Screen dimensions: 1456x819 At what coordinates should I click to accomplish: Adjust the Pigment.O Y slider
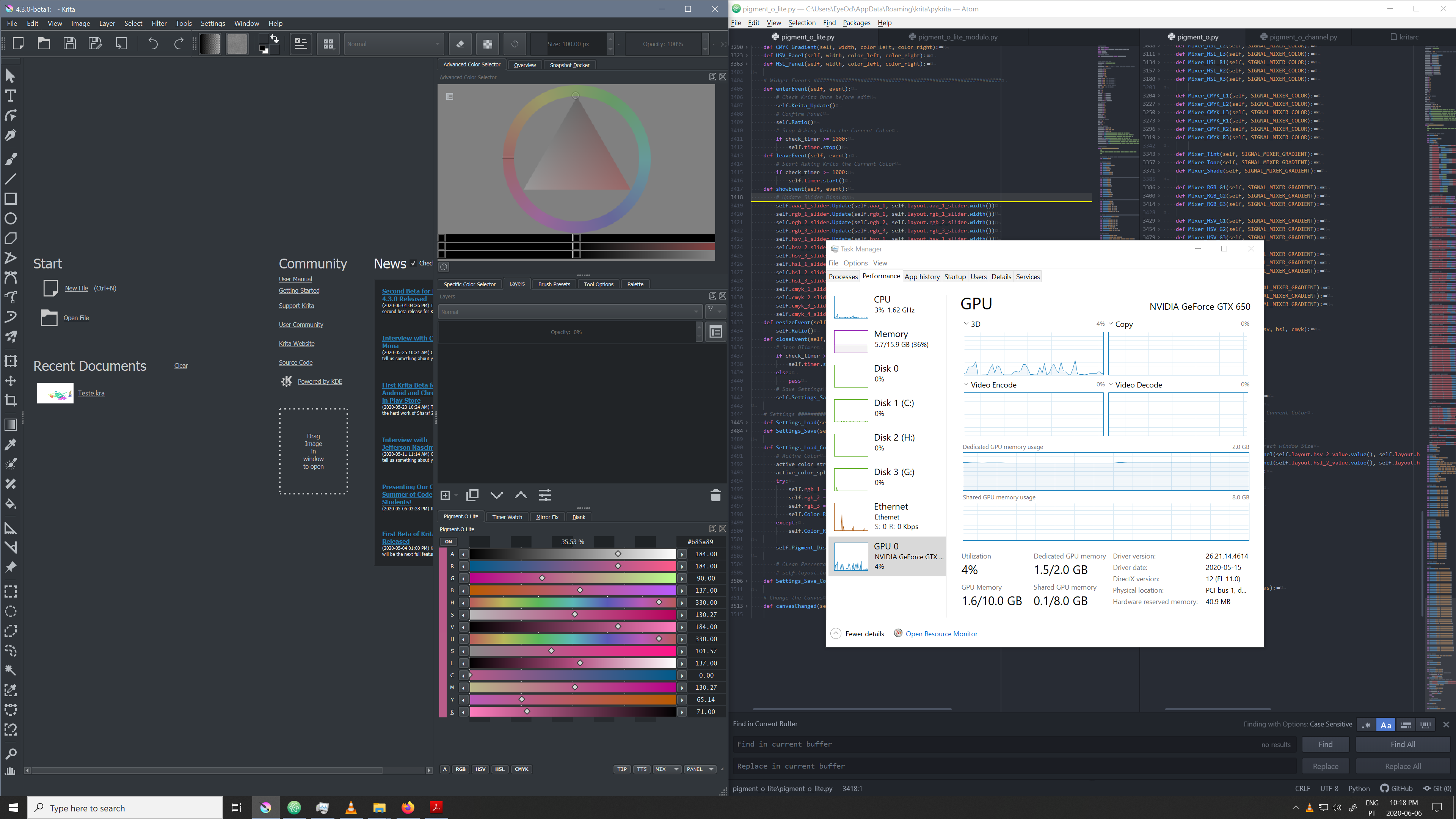click(x=573, y=700)
